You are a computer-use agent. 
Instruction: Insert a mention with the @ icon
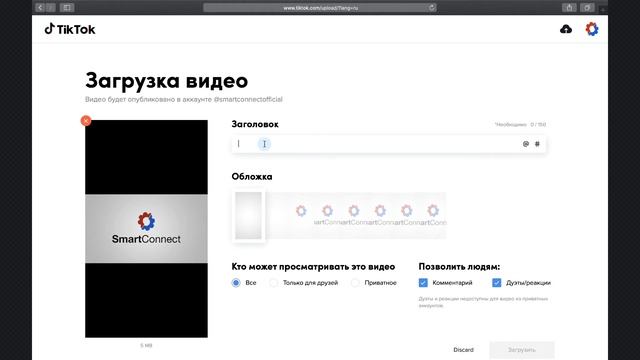[x=526, y=144]
